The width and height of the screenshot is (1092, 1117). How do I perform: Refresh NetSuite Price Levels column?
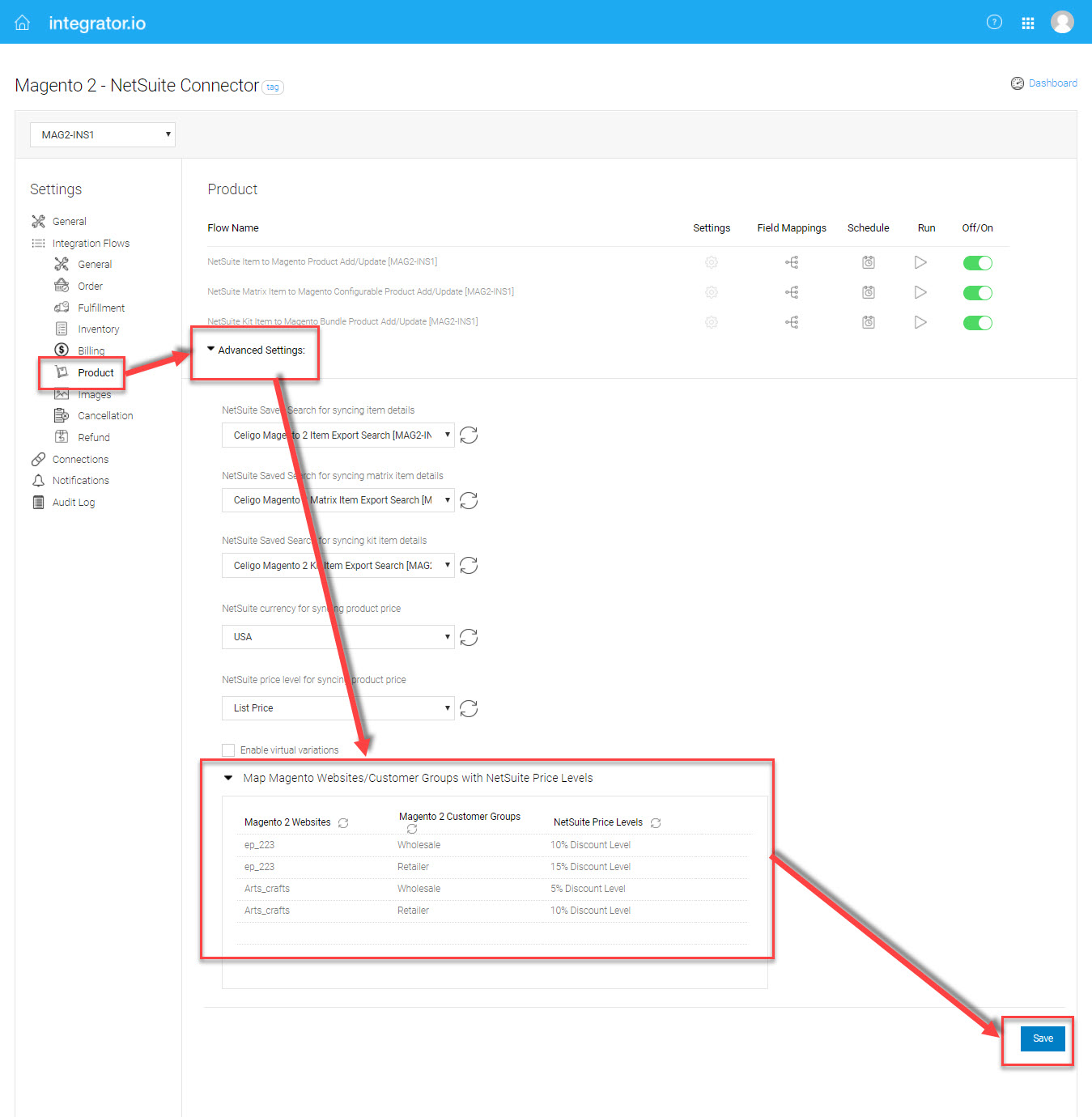656,823
